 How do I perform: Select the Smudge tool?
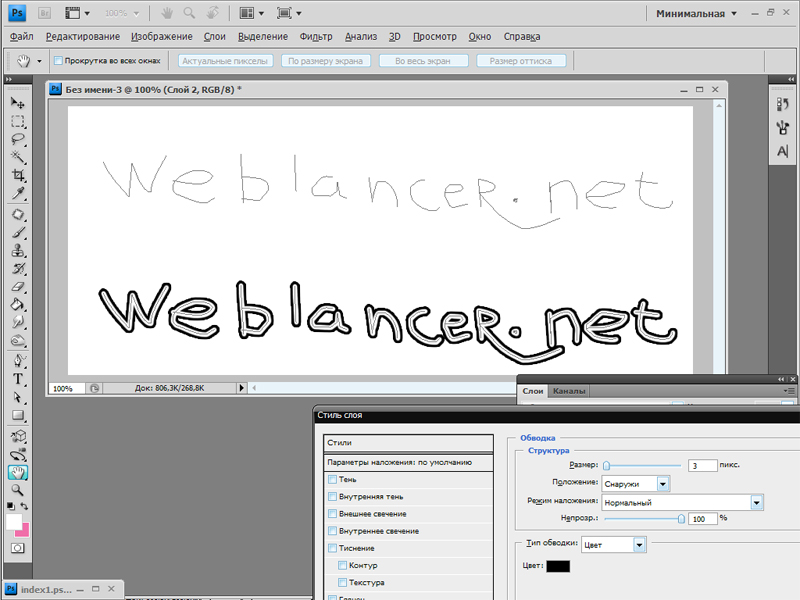[18, 322]
